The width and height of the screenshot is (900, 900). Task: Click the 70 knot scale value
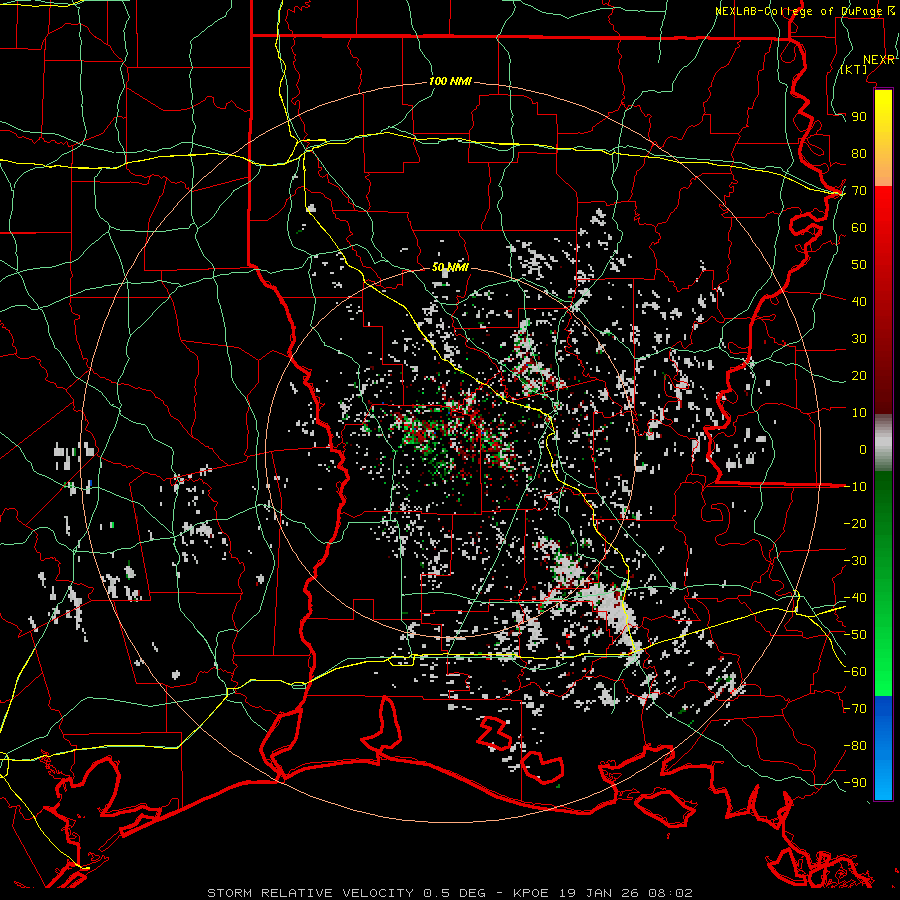(859, 191)
